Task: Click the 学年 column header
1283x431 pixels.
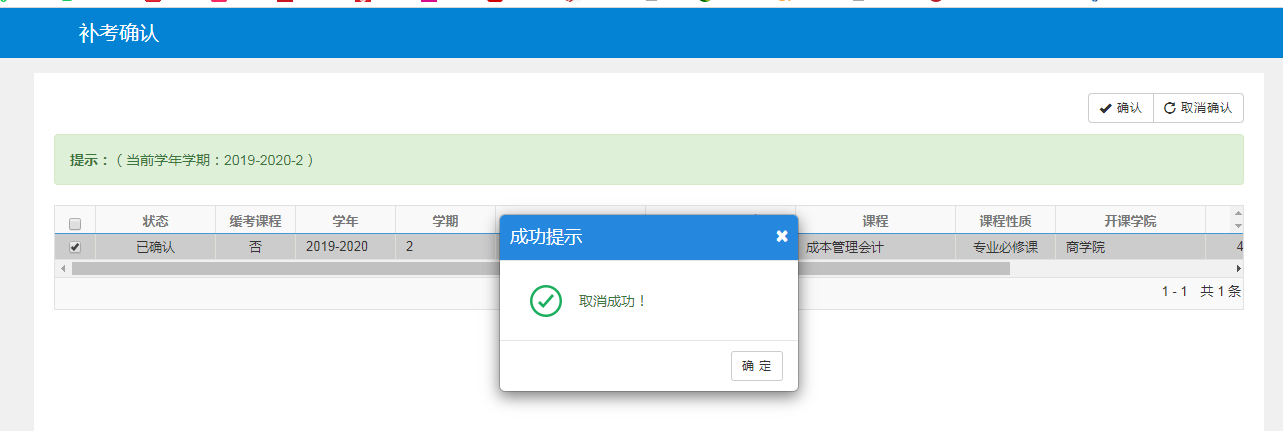Action: [x=345, y=221]
